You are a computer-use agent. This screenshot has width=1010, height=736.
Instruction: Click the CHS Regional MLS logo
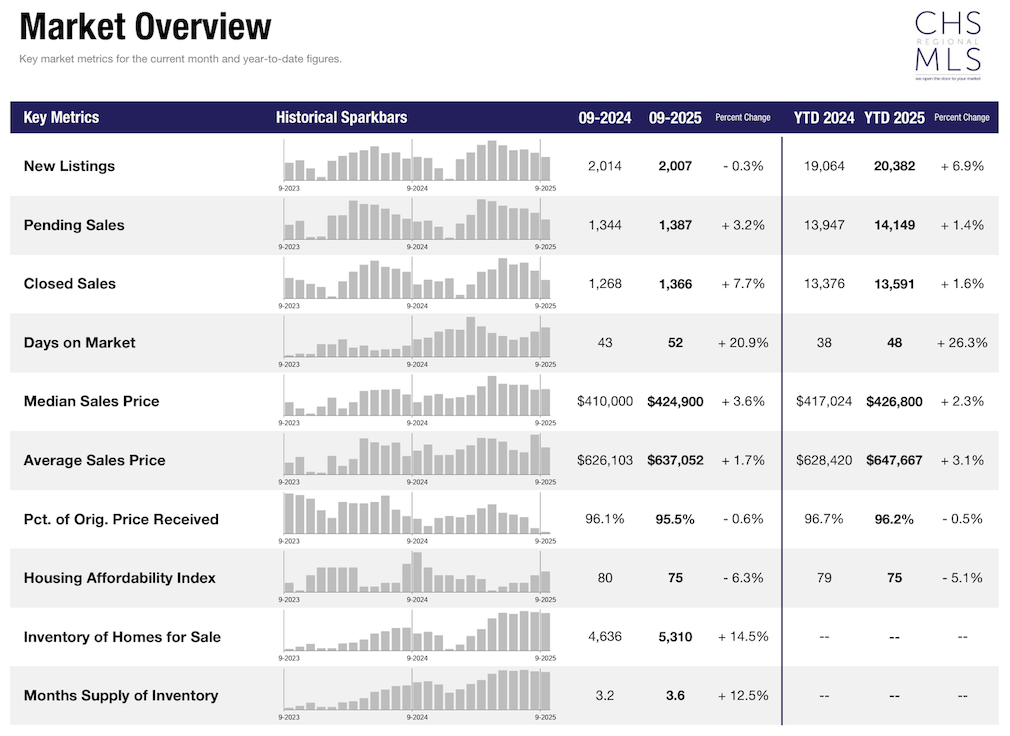[x=948, y=44]
